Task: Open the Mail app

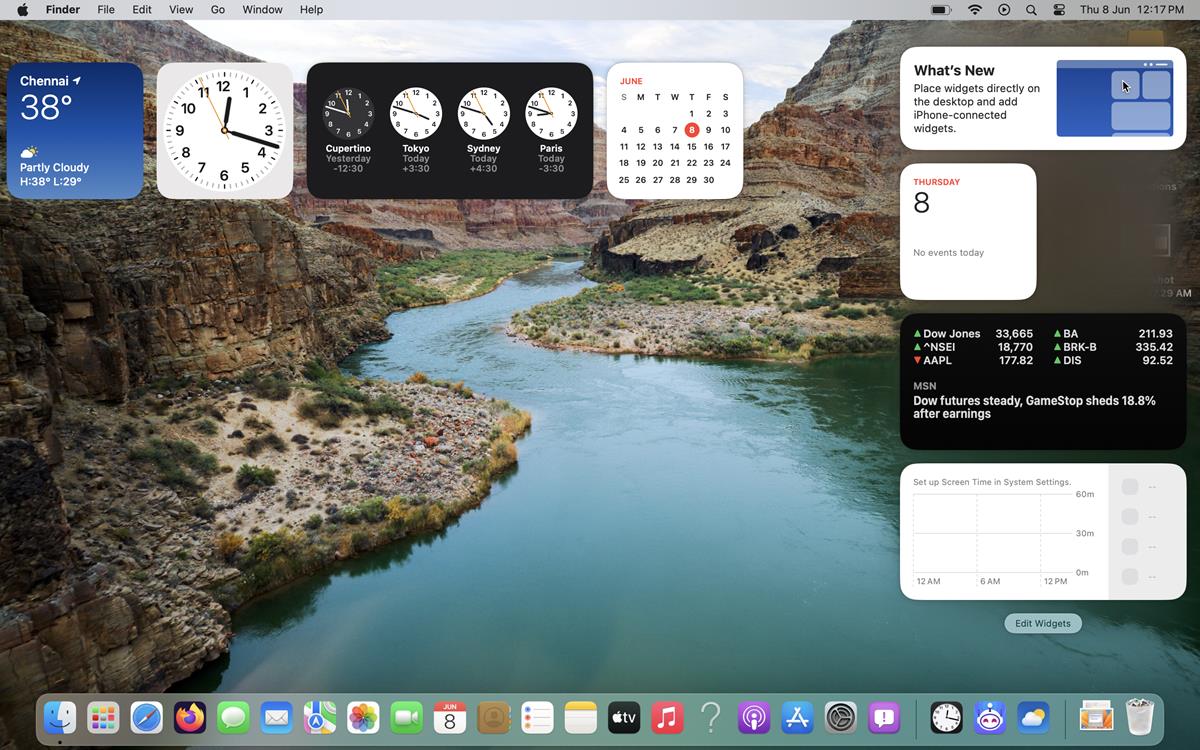Action: [x=276, y=717]
